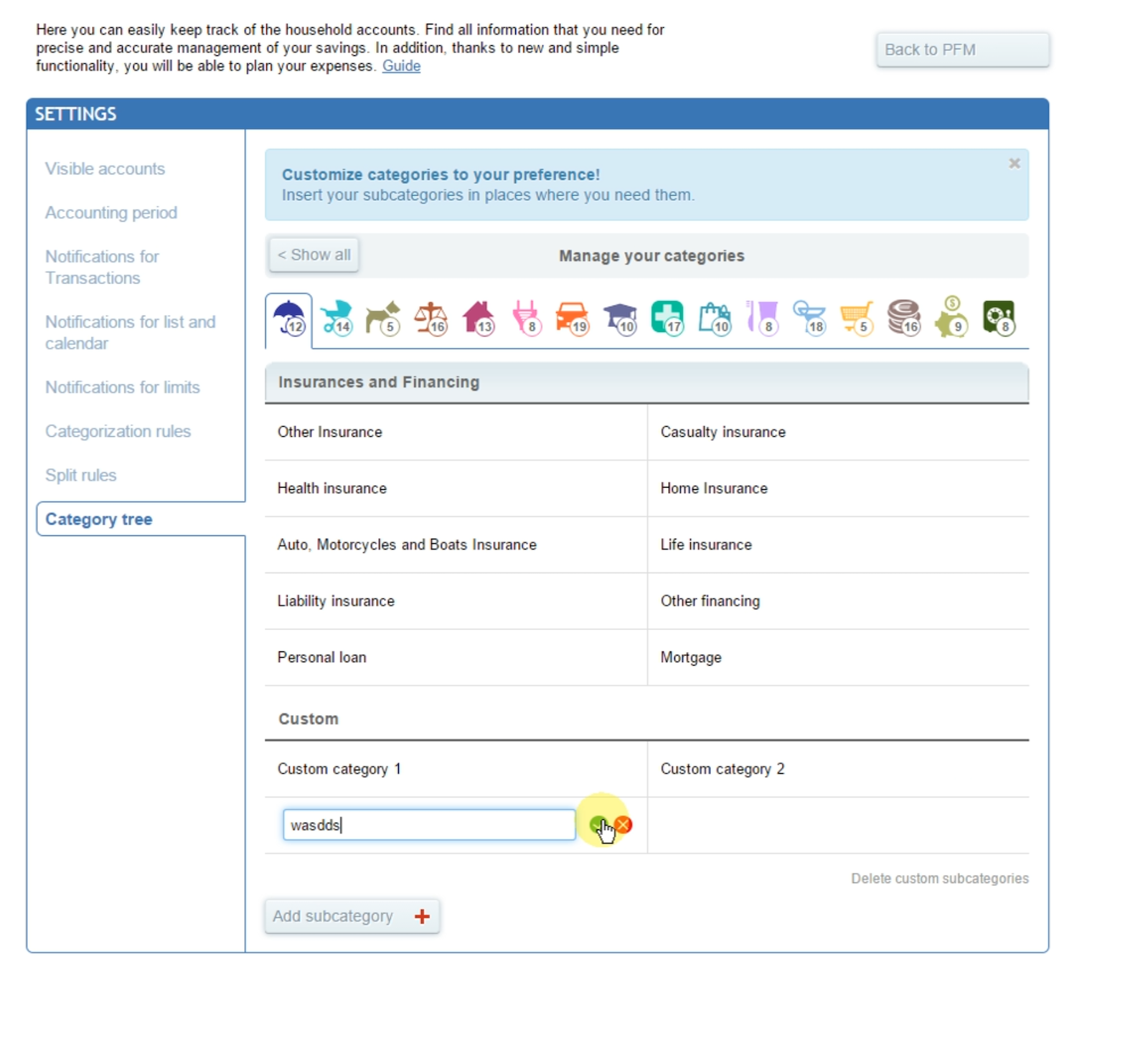Open the dog pets category icon

pyautogui.click(x=383, y=318)
